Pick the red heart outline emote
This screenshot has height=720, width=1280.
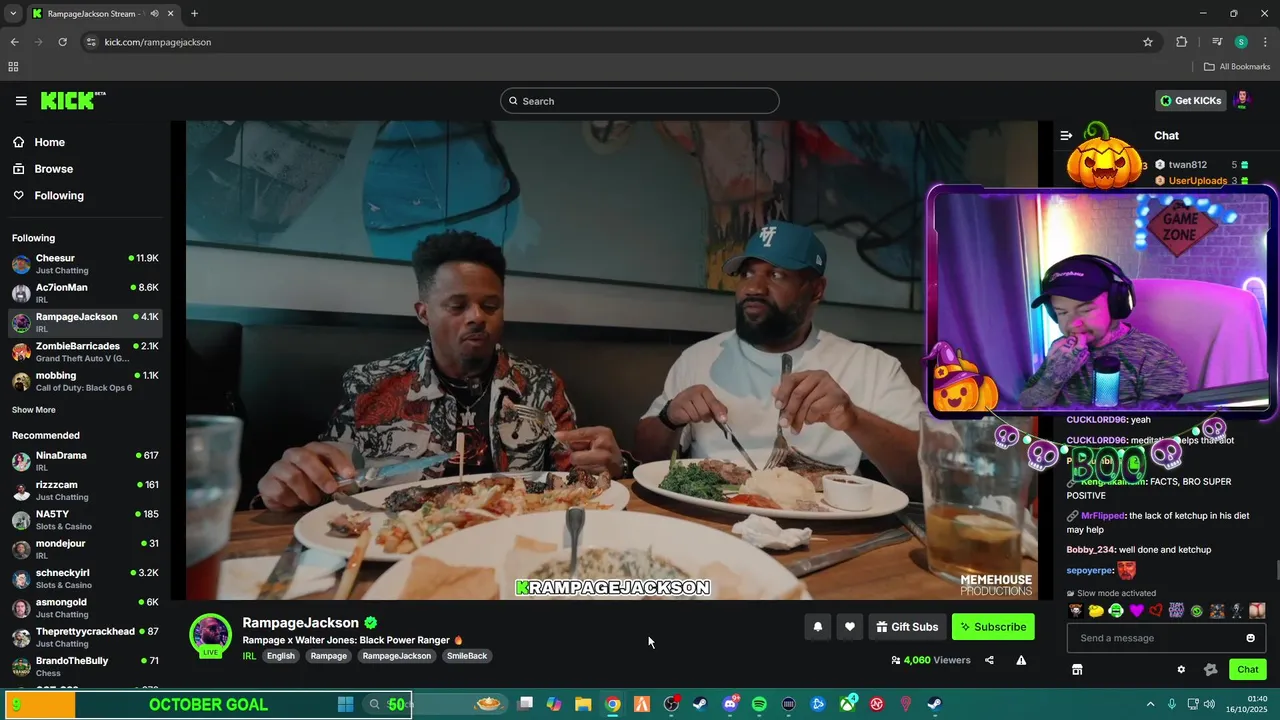coord(1156,611)
